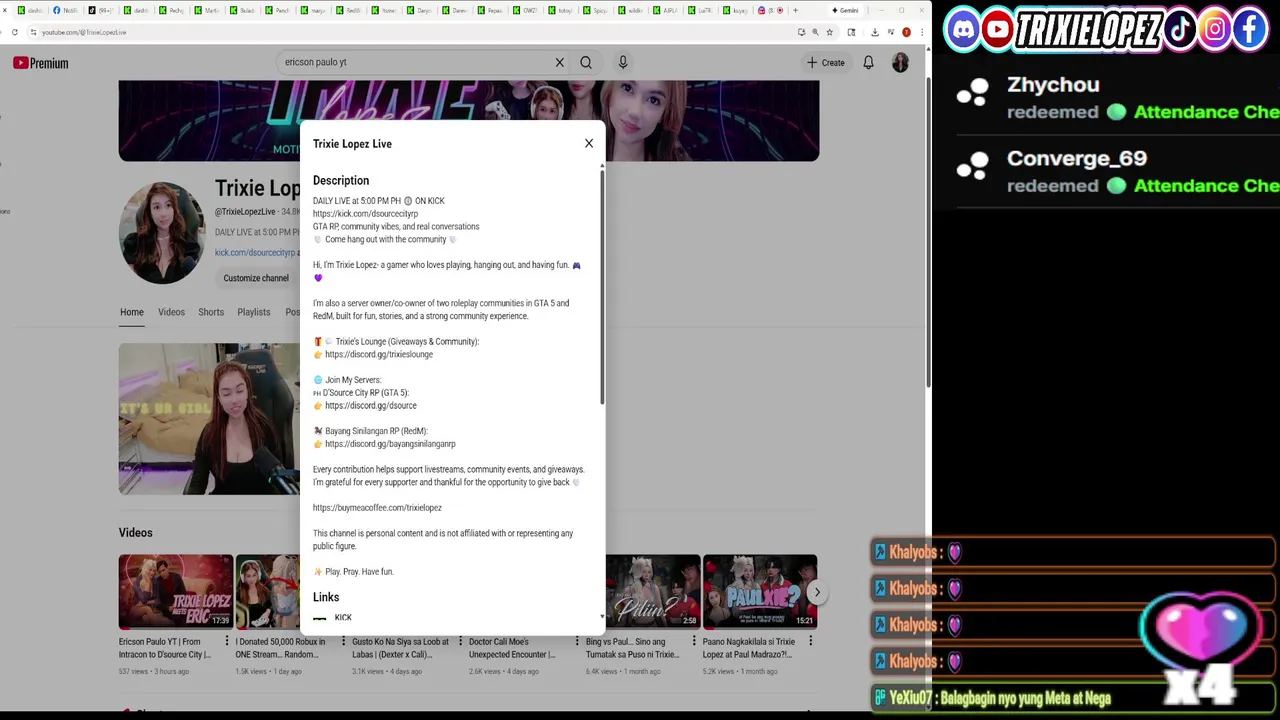Viewport: 1280px width, 720px height.
Task: Click the pink heart x4 combo icon
Action: tap(1202, 645)
